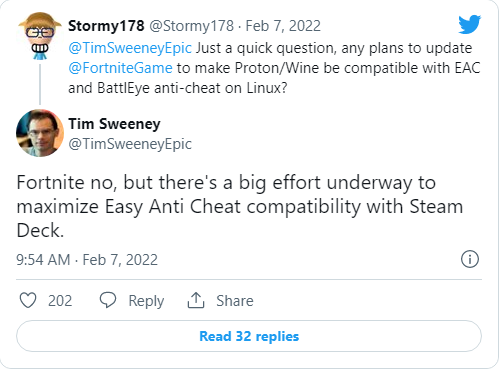Image resolution: width=499 pixels, height=369 pixels.
Task: Like the tweet with the heart icon
Action: (x=28, y=300)
